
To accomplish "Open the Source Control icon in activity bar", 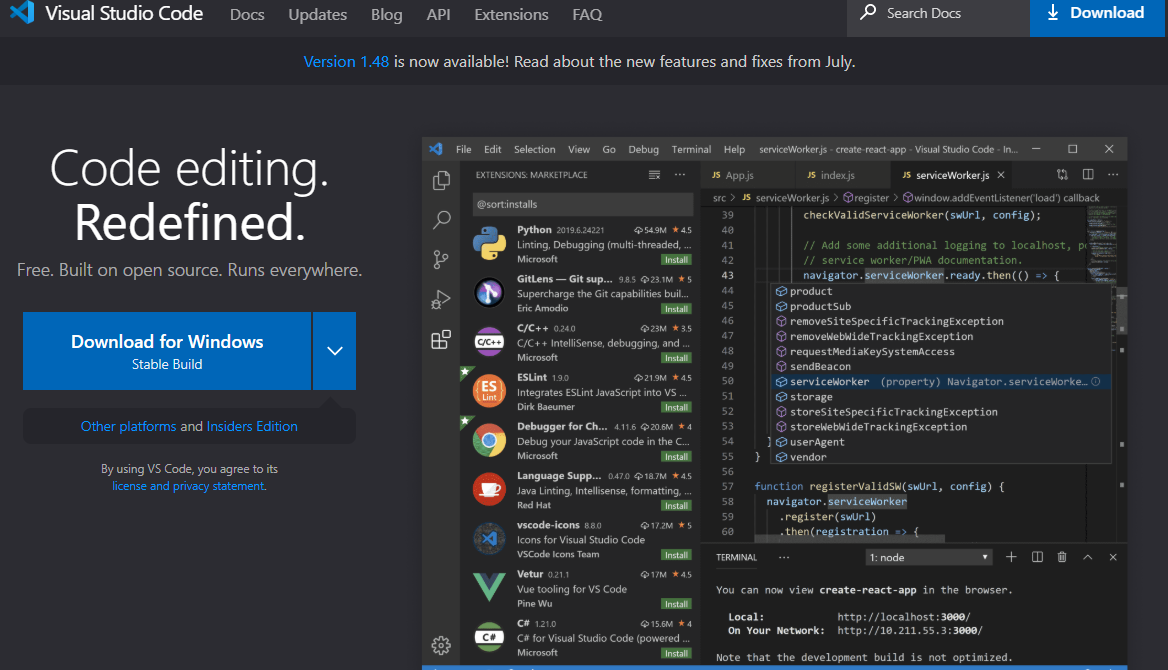I will [441, 259].
